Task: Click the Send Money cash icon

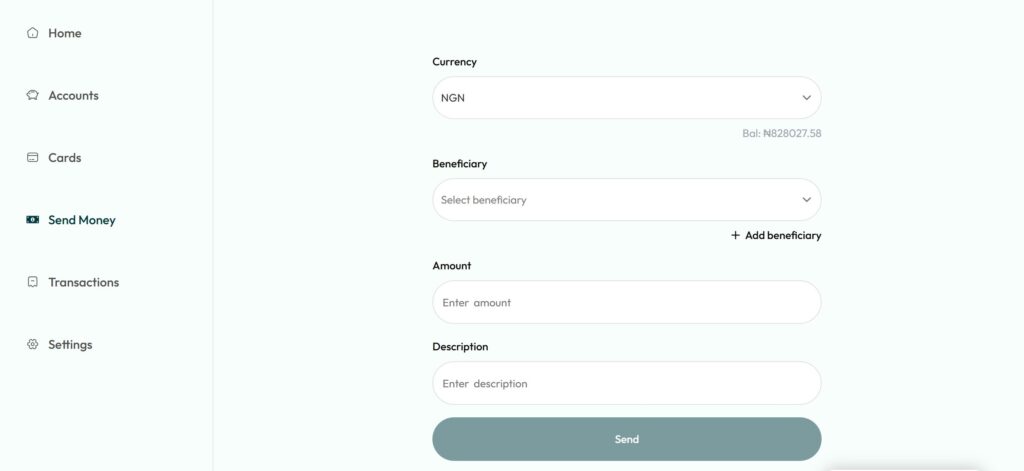Action: click(33, 220)
